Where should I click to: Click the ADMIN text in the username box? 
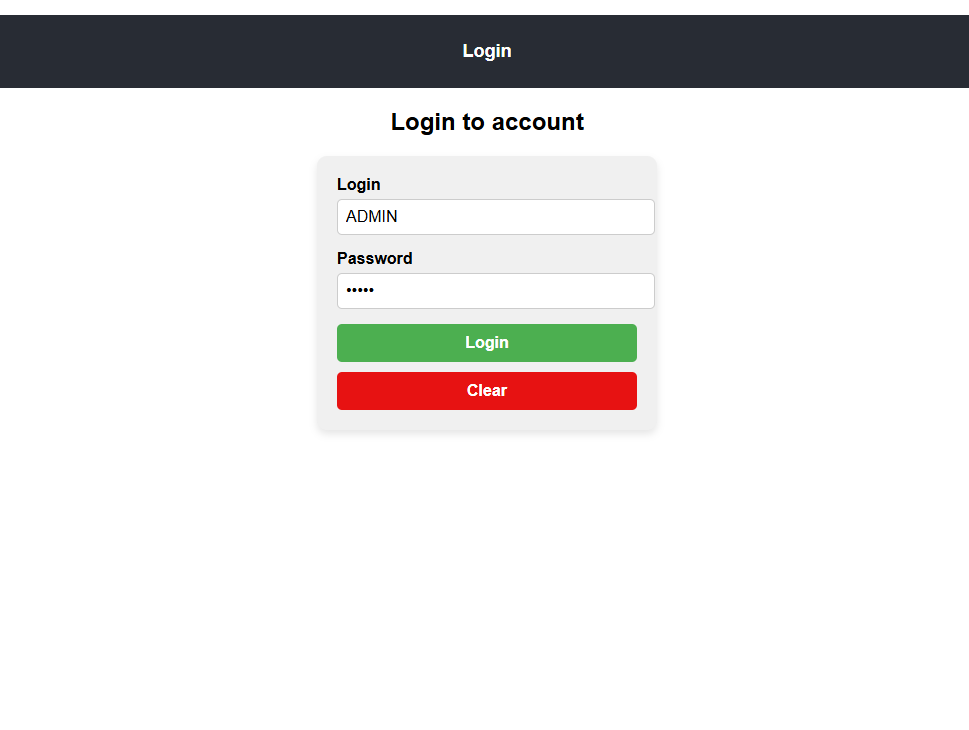371,216
